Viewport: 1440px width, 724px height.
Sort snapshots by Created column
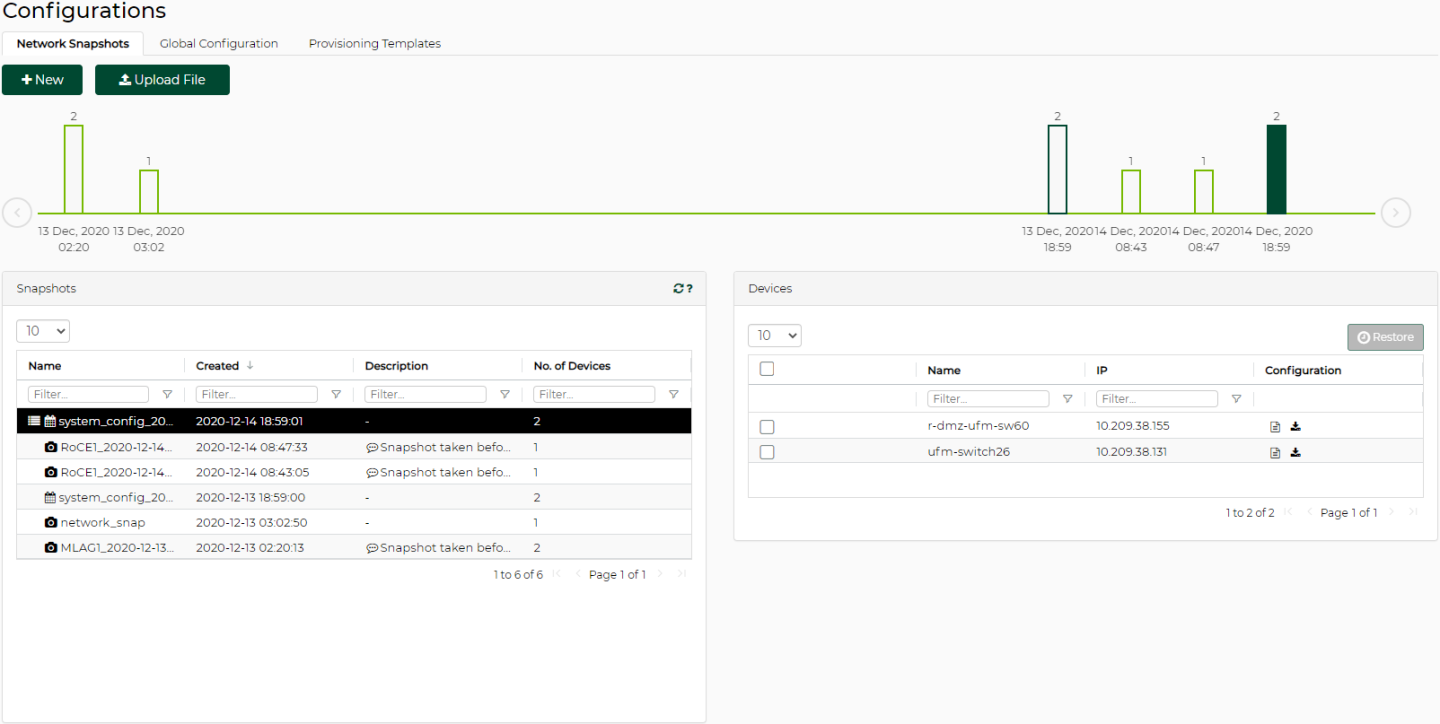(218, 366)
